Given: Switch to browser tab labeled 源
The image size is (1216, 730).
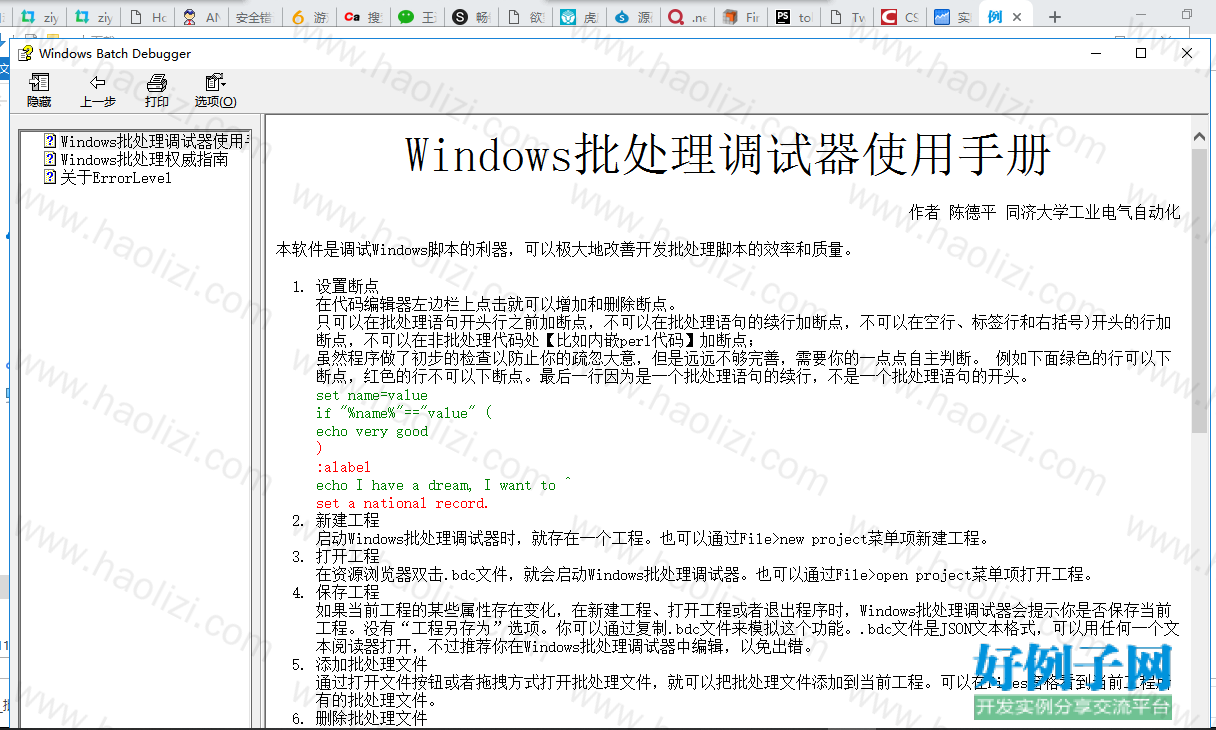Looking at the screenshot, I should (x=632, y=17).
